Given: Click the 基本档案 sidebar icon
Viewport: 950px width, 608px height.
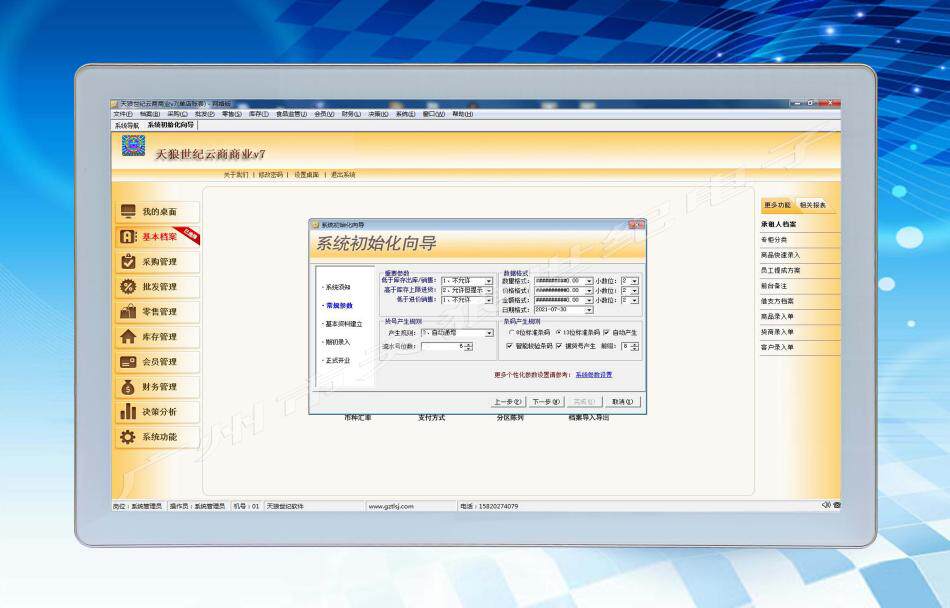Looking at the screenshot, I should [128, 237].
